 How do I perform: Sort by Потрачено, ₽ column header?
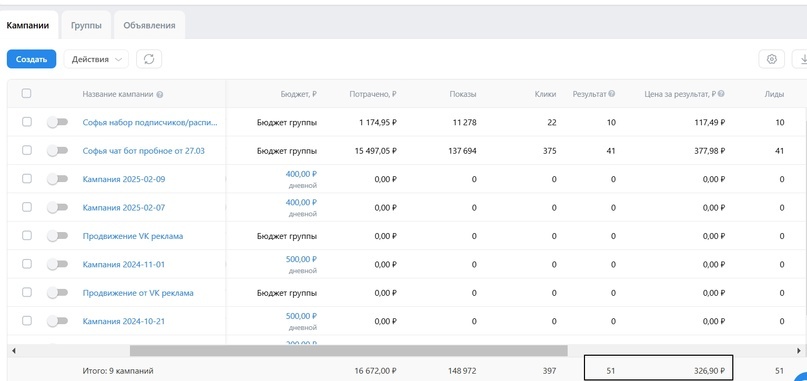(x=373, y=94)
